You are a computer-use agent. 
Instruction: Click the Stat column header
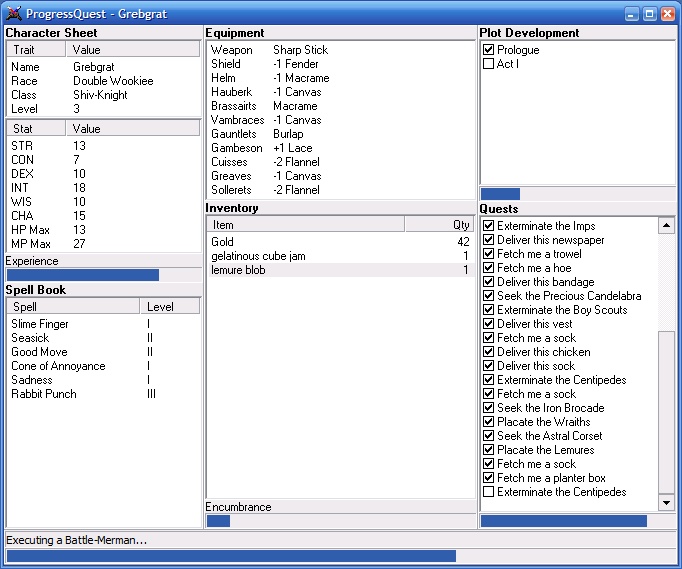[x=36, y=129]
